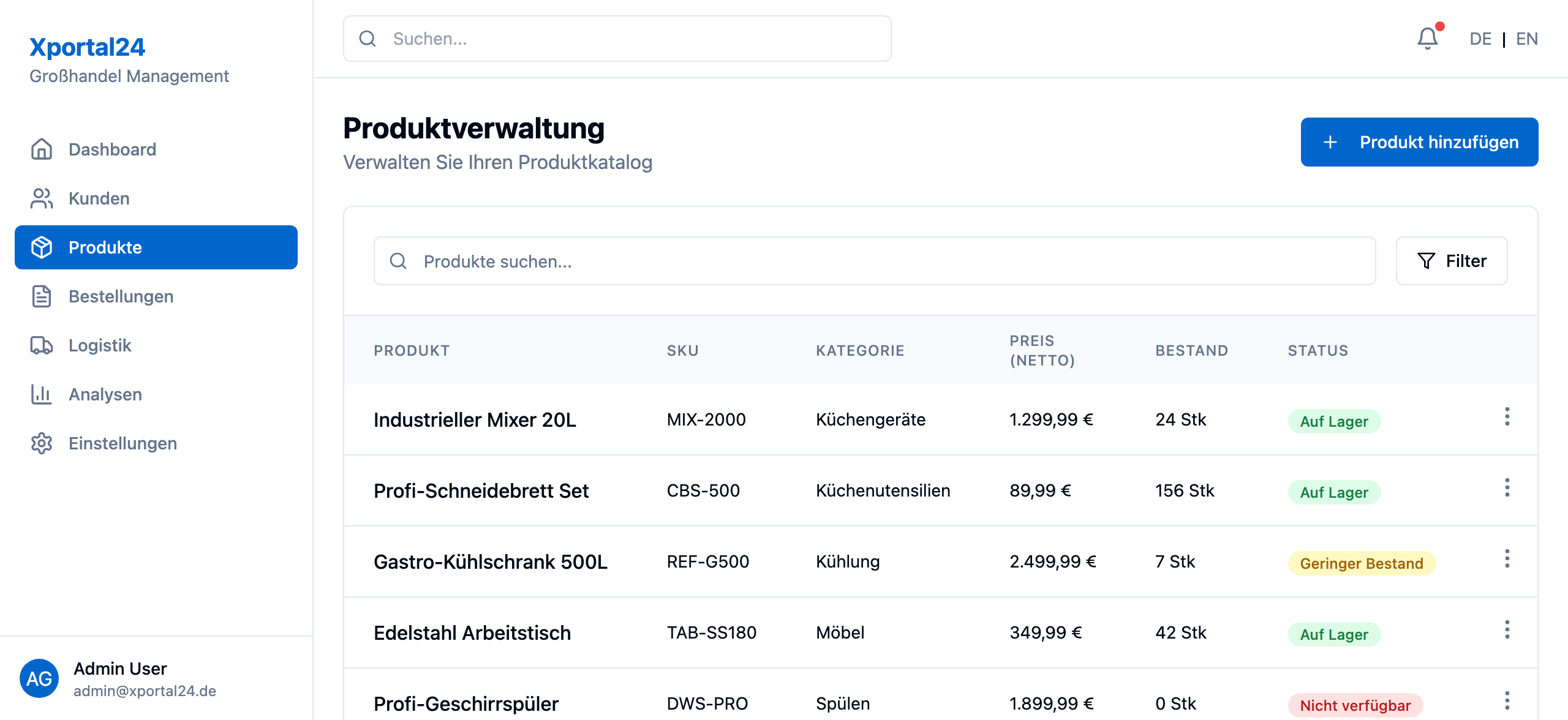Click Auf Lager badge for Edelstahl Arbeitstisch
Screen dimensions: 1568x720
tap(1334, 634)
